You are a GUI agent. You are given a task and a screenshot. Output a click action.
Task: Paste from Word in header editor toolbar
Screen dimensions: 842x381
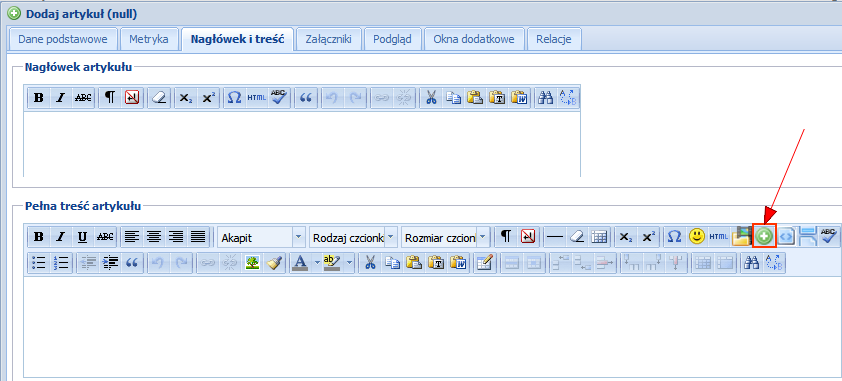pyautogui.click(x=519, y=98)
